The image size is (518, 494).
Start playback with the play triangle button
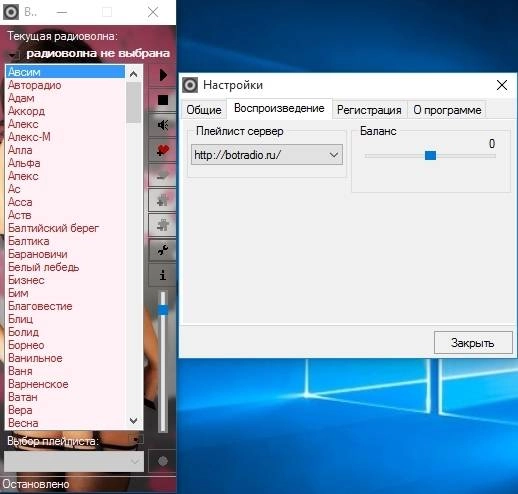[163, 75]
